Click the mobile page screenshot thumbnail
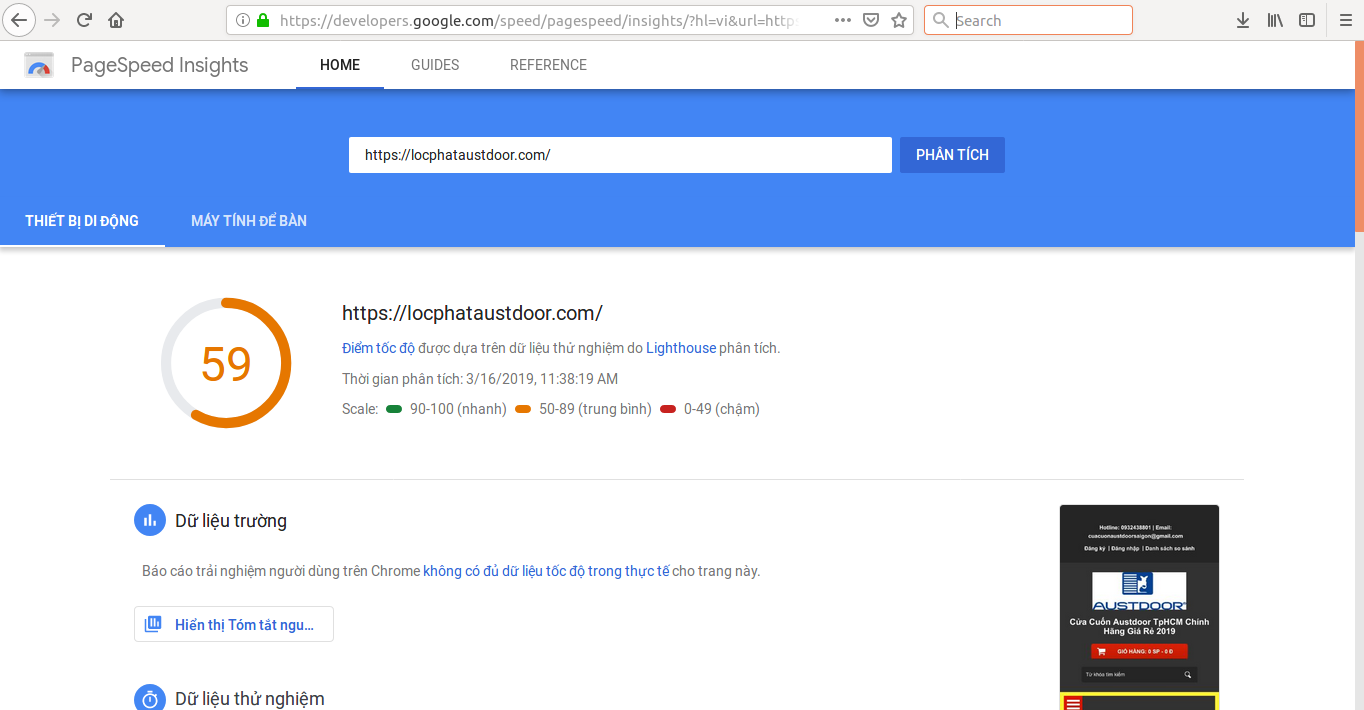Viewport: 1364px width, 710px height. pyautogui.click(x=1139, y=607)
